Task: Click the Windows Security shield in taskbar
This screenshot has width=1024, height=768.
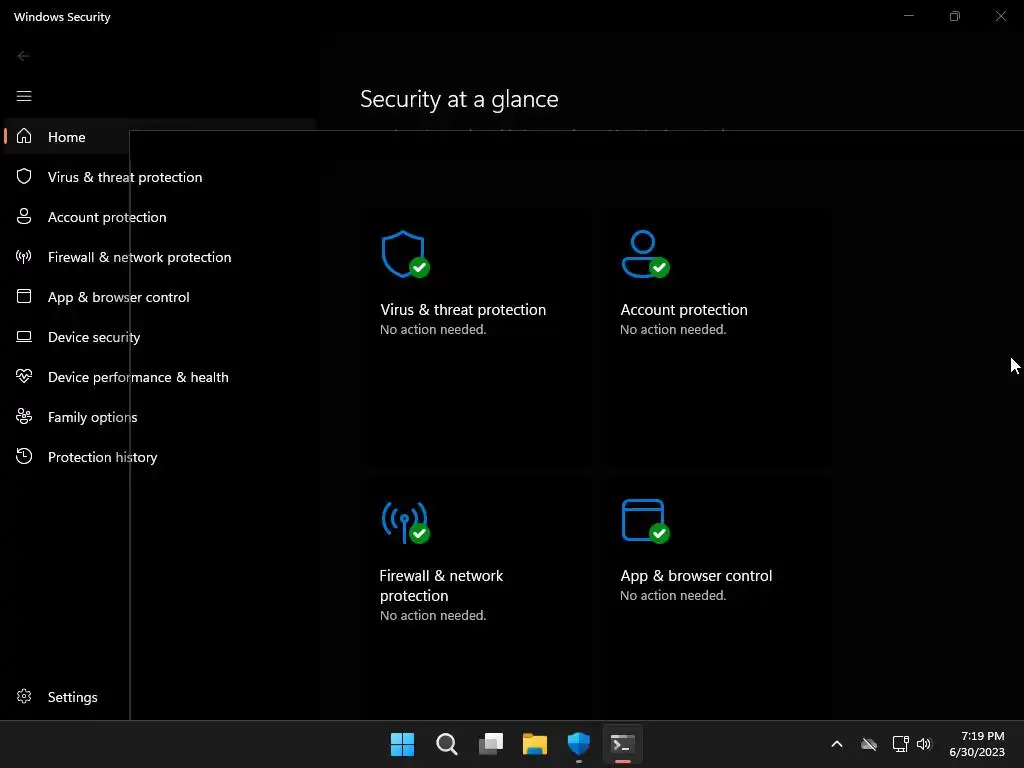Action: pos(579,743)
